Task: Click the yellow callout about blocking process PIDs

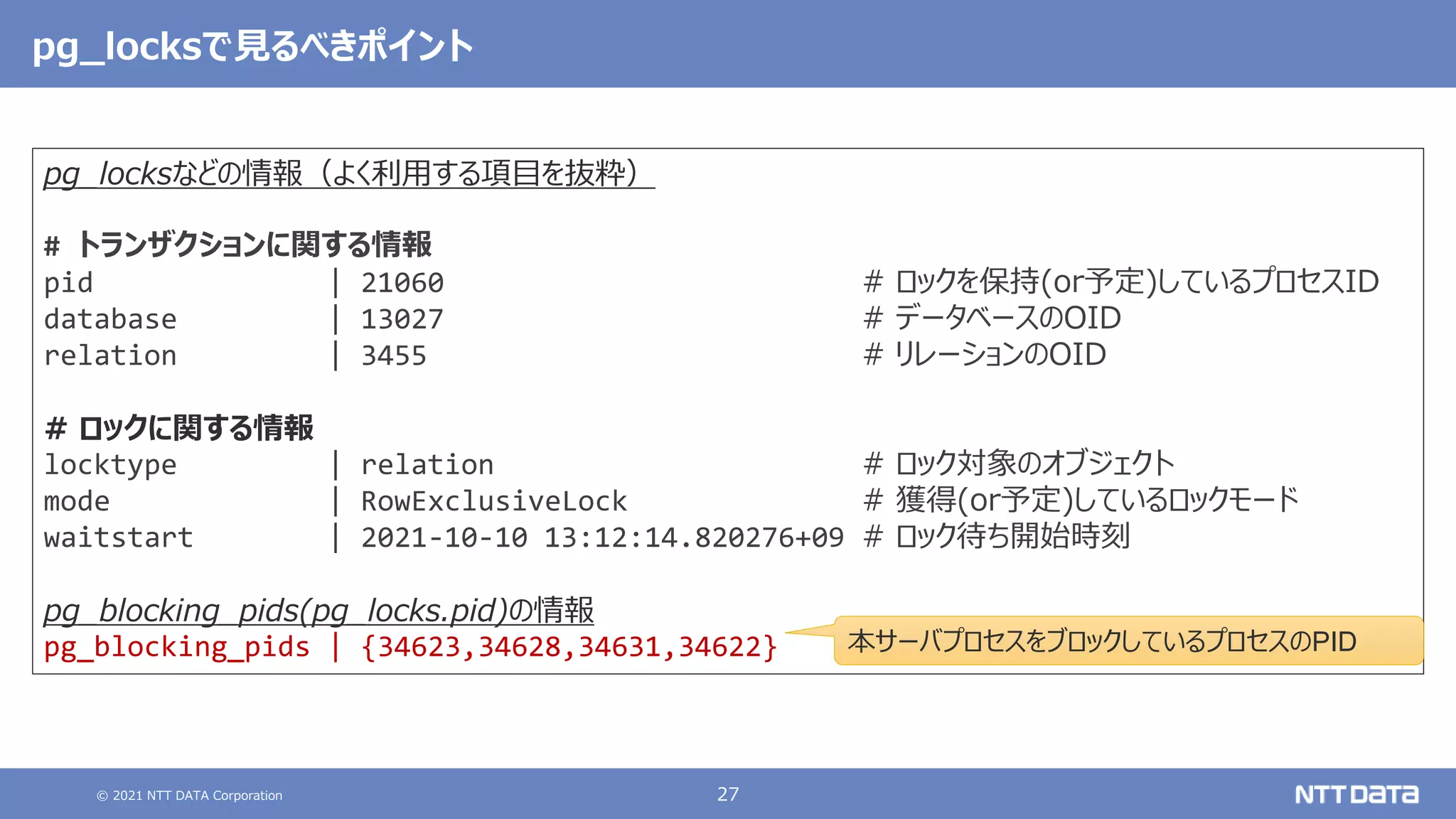Action: tap(1128, 641)
